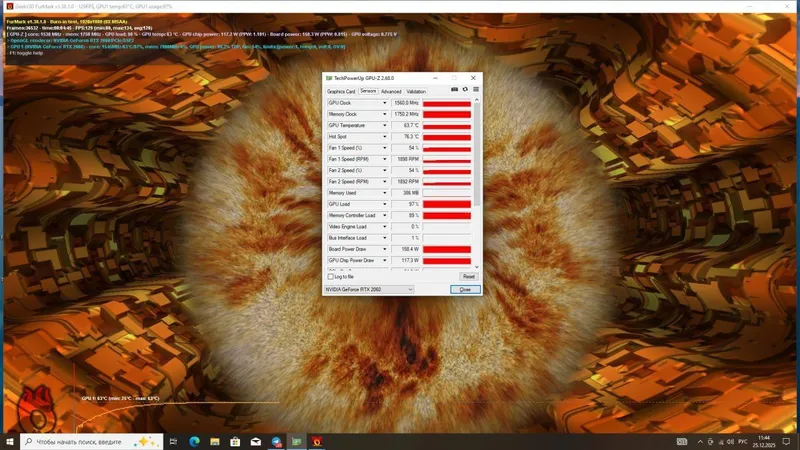
Task: Open the notification center icon
Action: 786,441
